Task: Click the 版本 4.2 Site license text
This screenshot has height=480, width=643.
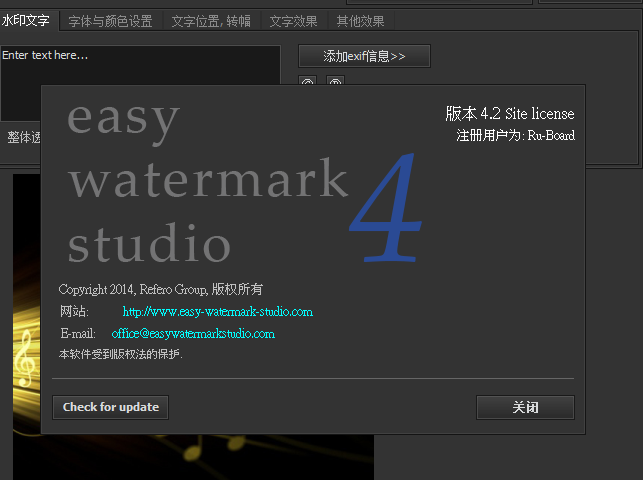Action: [509, 114]
